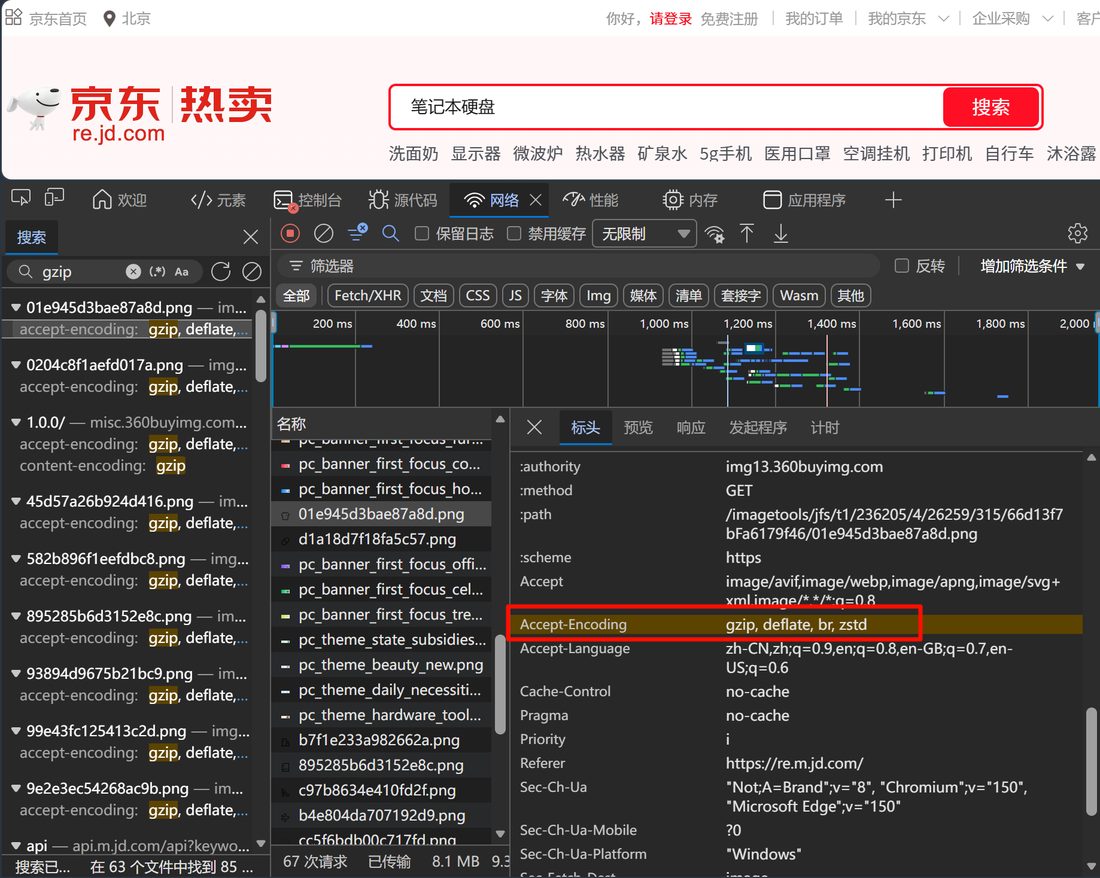Viewport: 1100px width, 878px height.
Task: Collapse 1.0.0/ search result group
Action: click(x=15, y=422)
